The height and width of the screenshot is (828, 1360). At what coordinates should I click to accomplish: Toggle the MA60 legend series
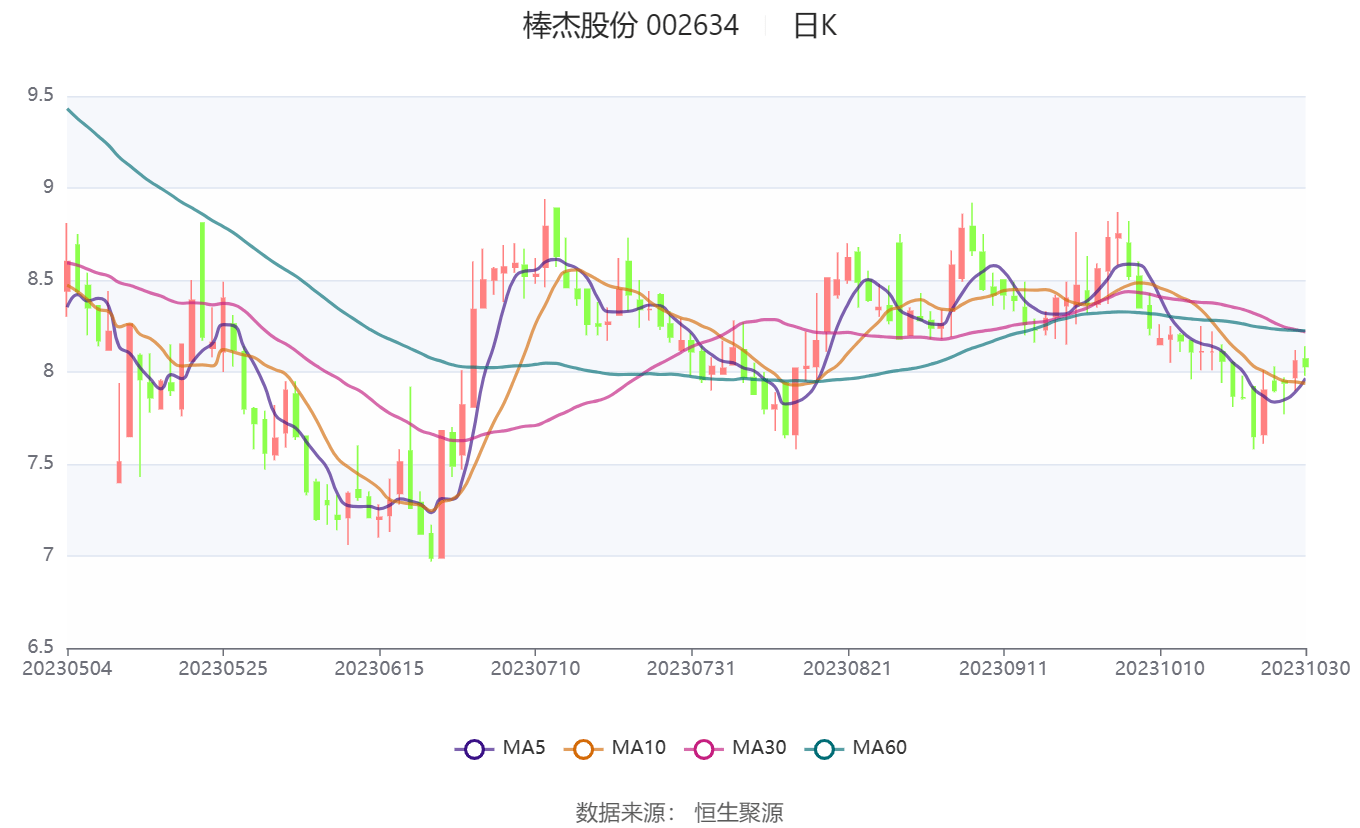[x=855, y=747]
